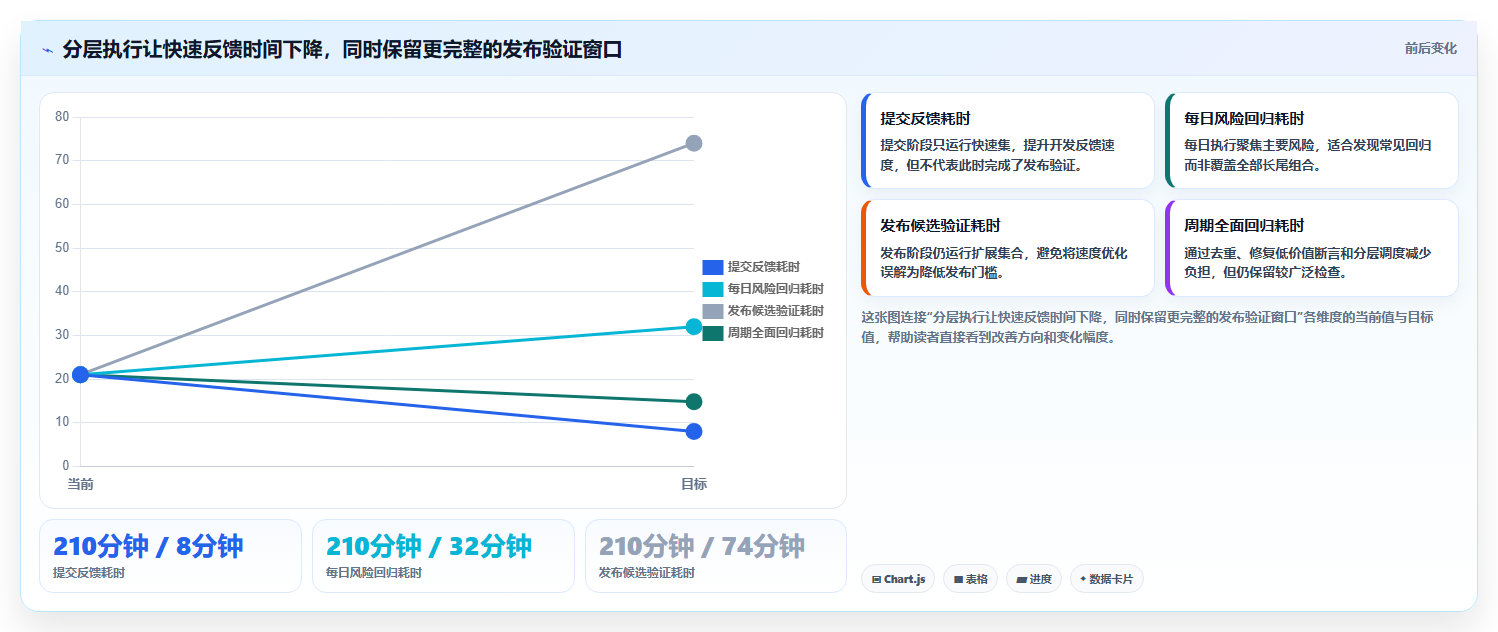Click the Chart.js tag chip

(898, 579)
